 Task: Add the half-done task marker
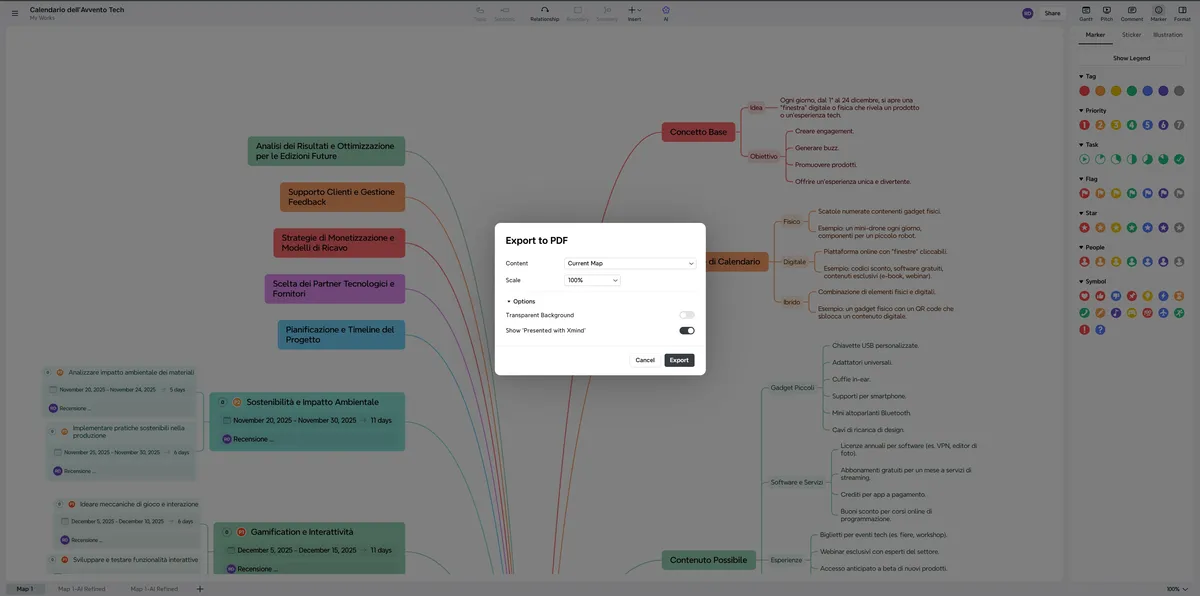1132,159
